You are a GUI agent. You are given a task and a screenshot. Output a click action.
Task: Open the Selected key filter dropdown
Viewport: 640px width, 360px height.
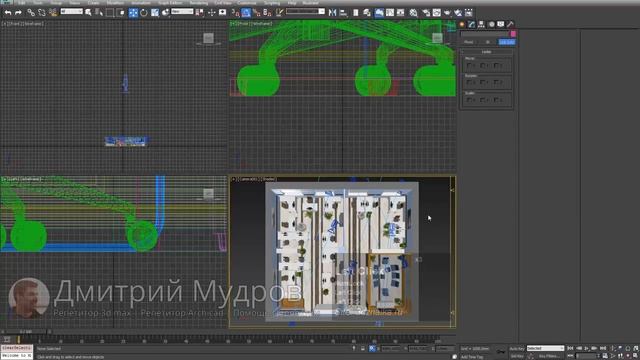[545, 348]
